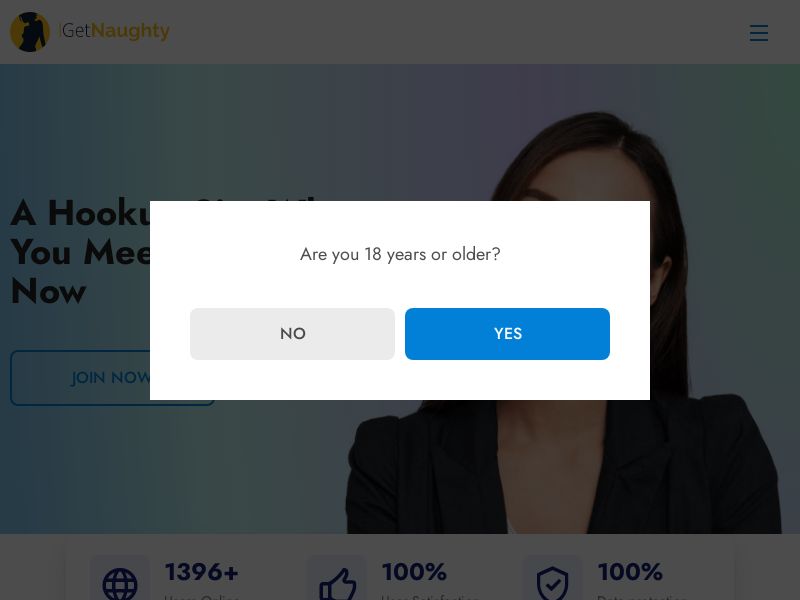800x600 pixels.
Task: Click the 1396+ users online figure
Action: [201, 572]
